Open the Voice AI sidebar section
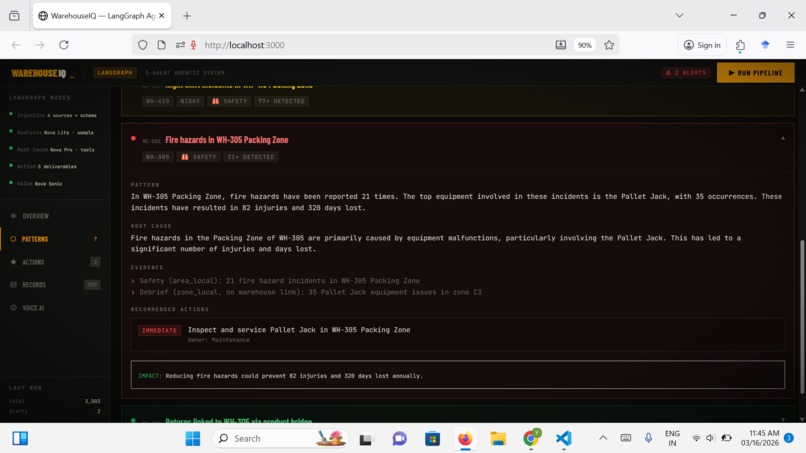806x453 pixels. coord(33,308)
